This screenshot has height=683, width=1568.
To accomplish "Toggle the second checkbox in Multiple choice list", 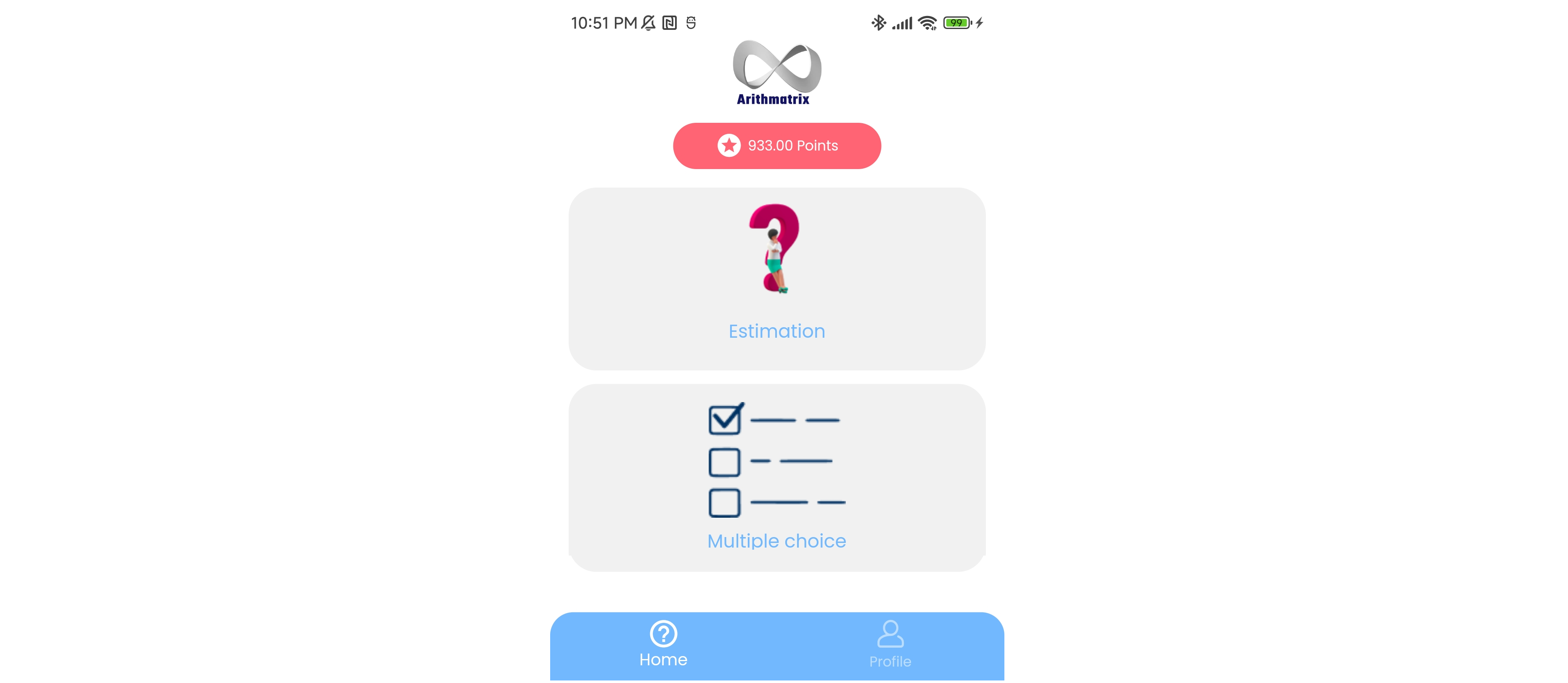I will coord(726,461).
